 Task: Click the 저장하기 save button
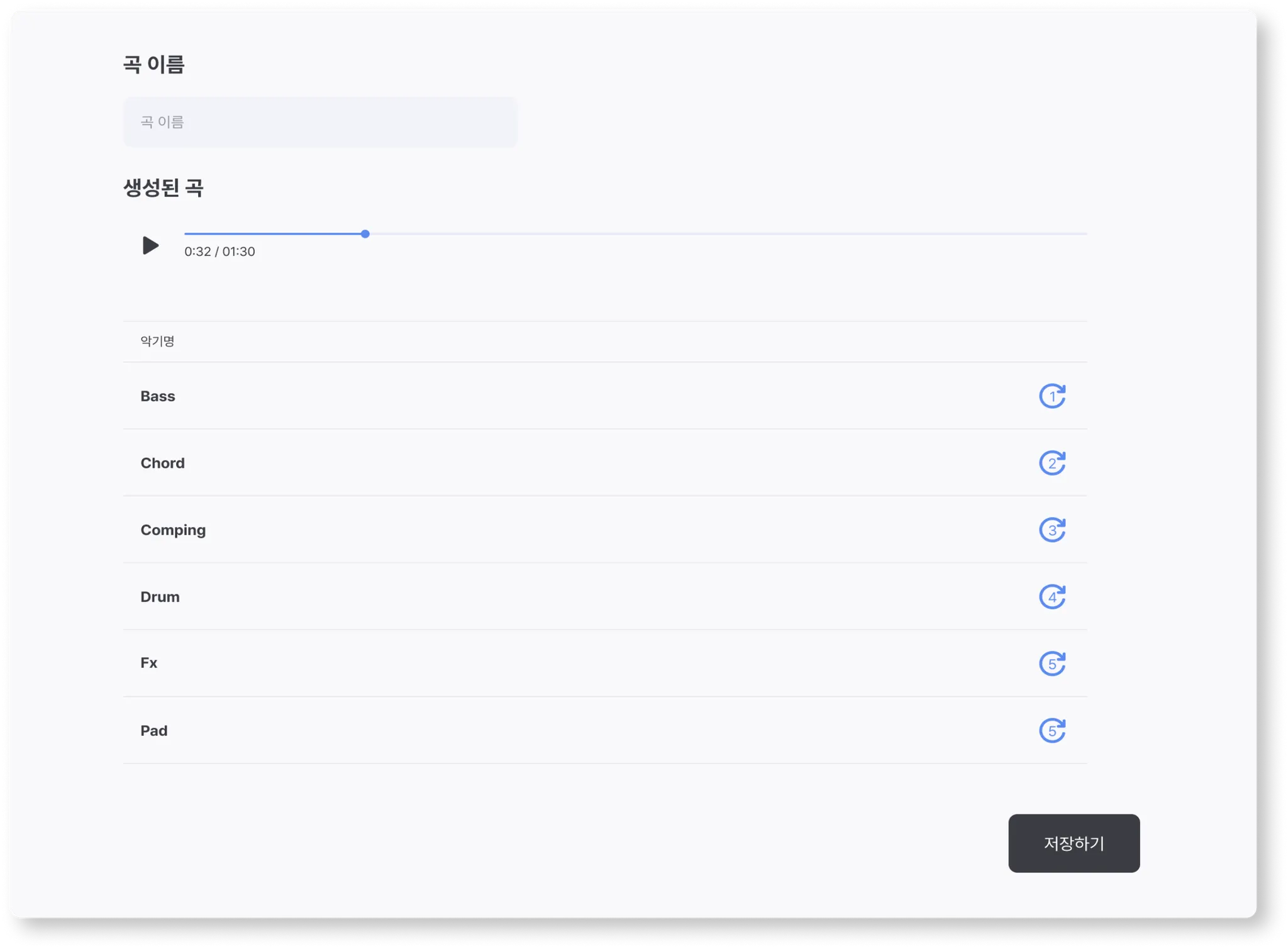(1074, 843)
